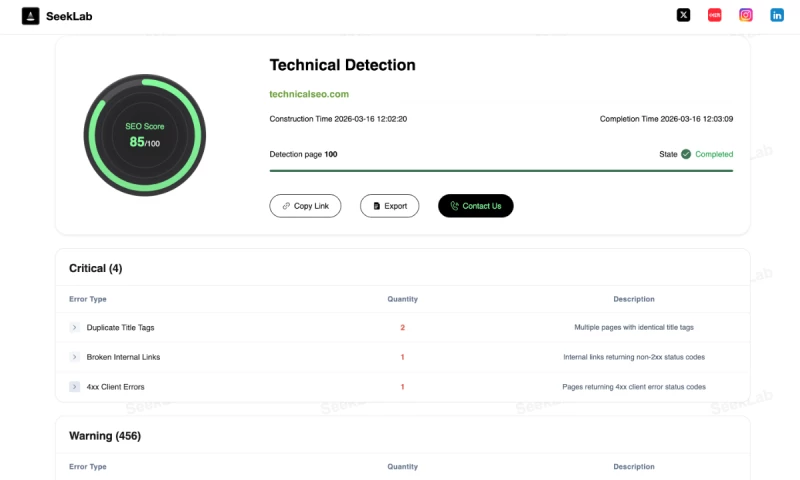Click the Export button
This screenshot has height=480, width=800.
coord(389,206)
